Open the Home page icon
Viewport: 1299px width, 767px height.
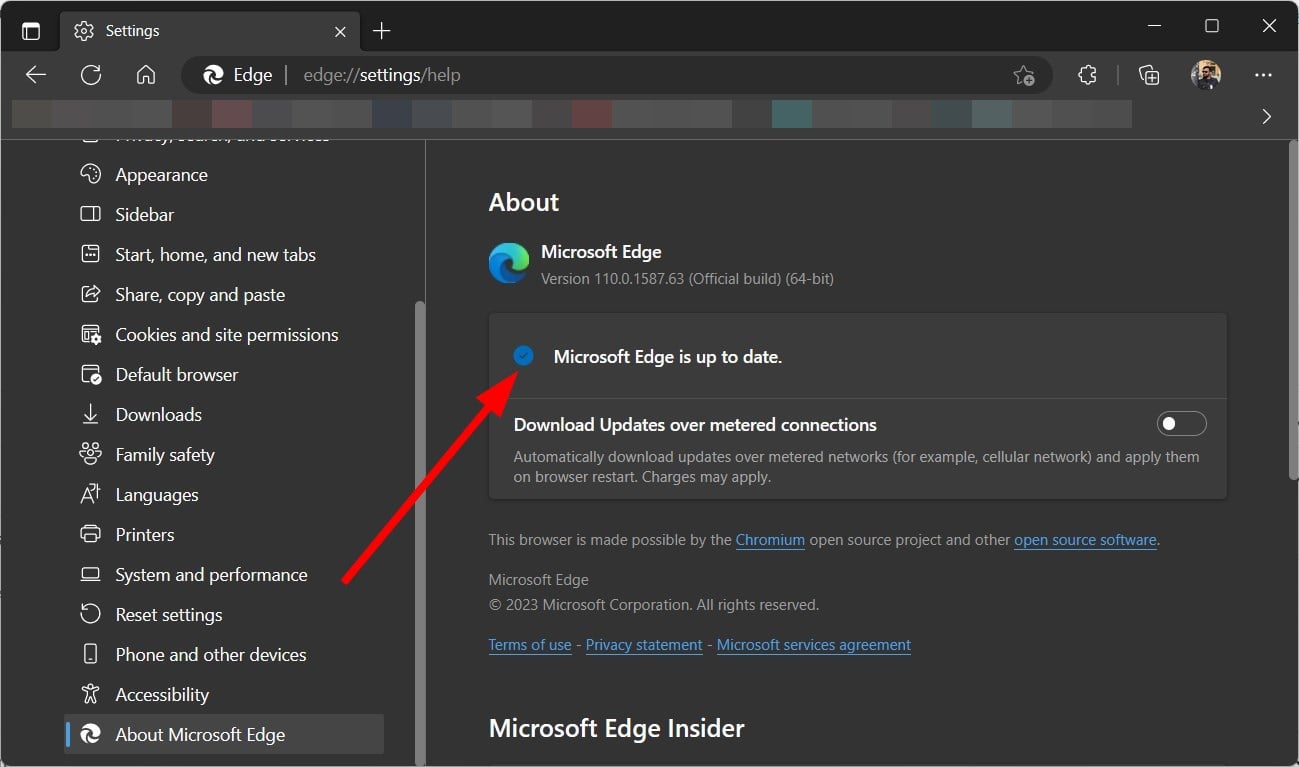point(146,75)
